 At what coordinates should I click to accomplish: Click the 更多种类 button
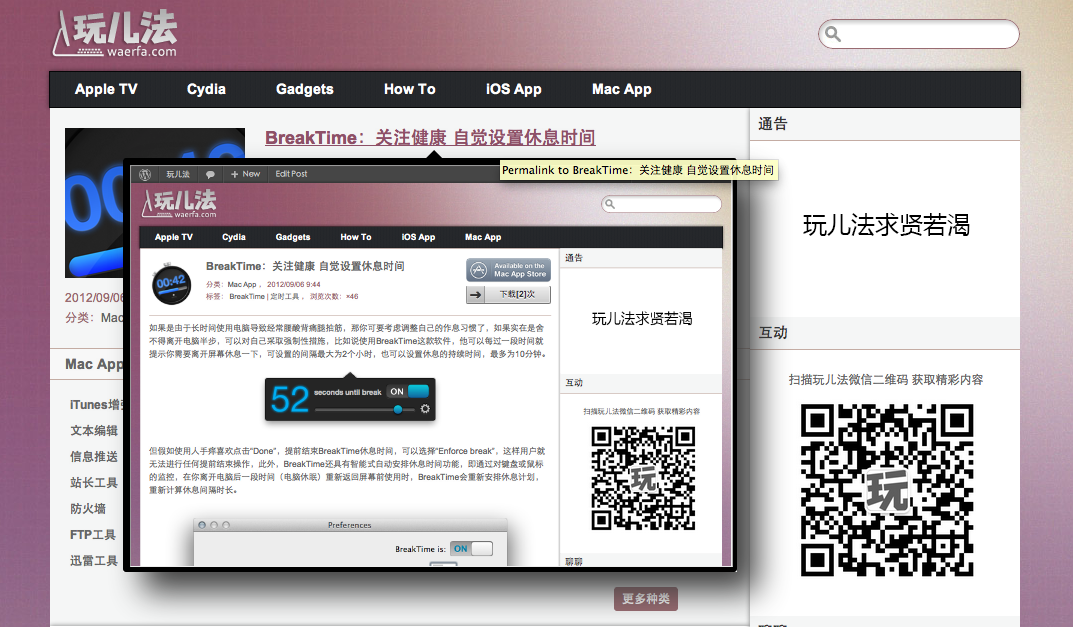pos(645,599)
